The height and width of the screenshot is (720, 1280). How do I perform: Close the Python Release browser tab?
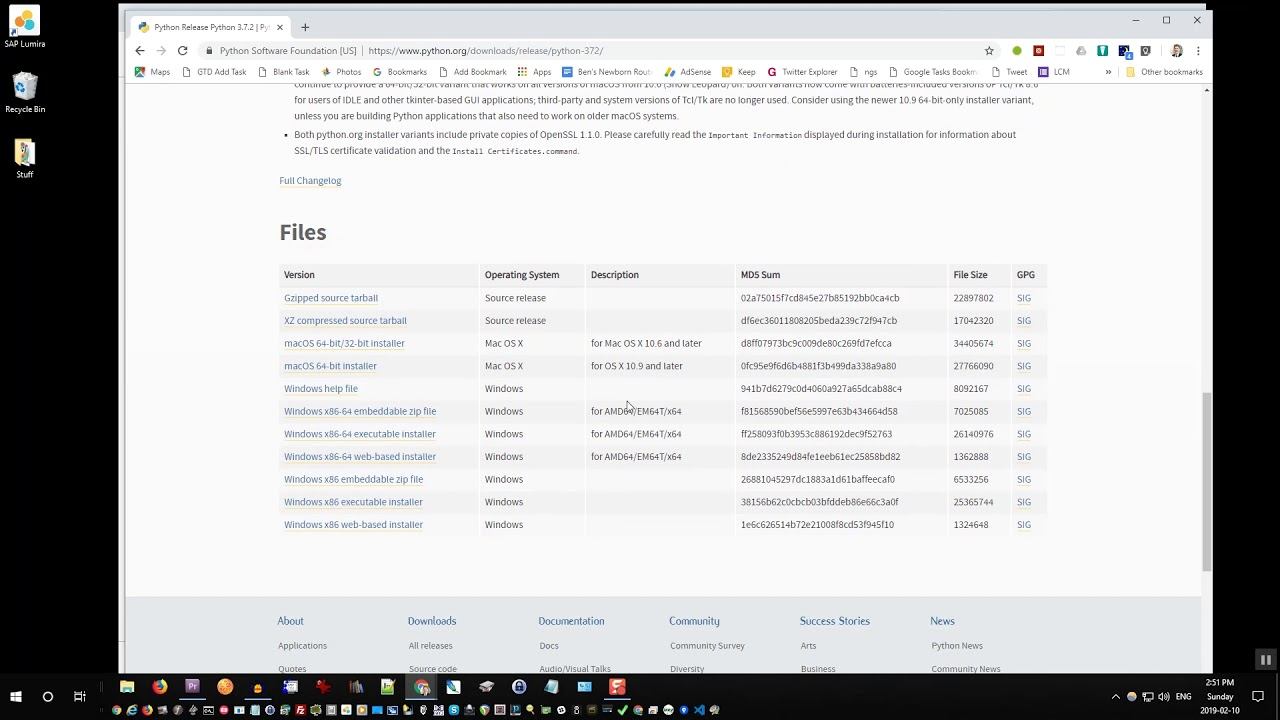click(x=280, y=27)
